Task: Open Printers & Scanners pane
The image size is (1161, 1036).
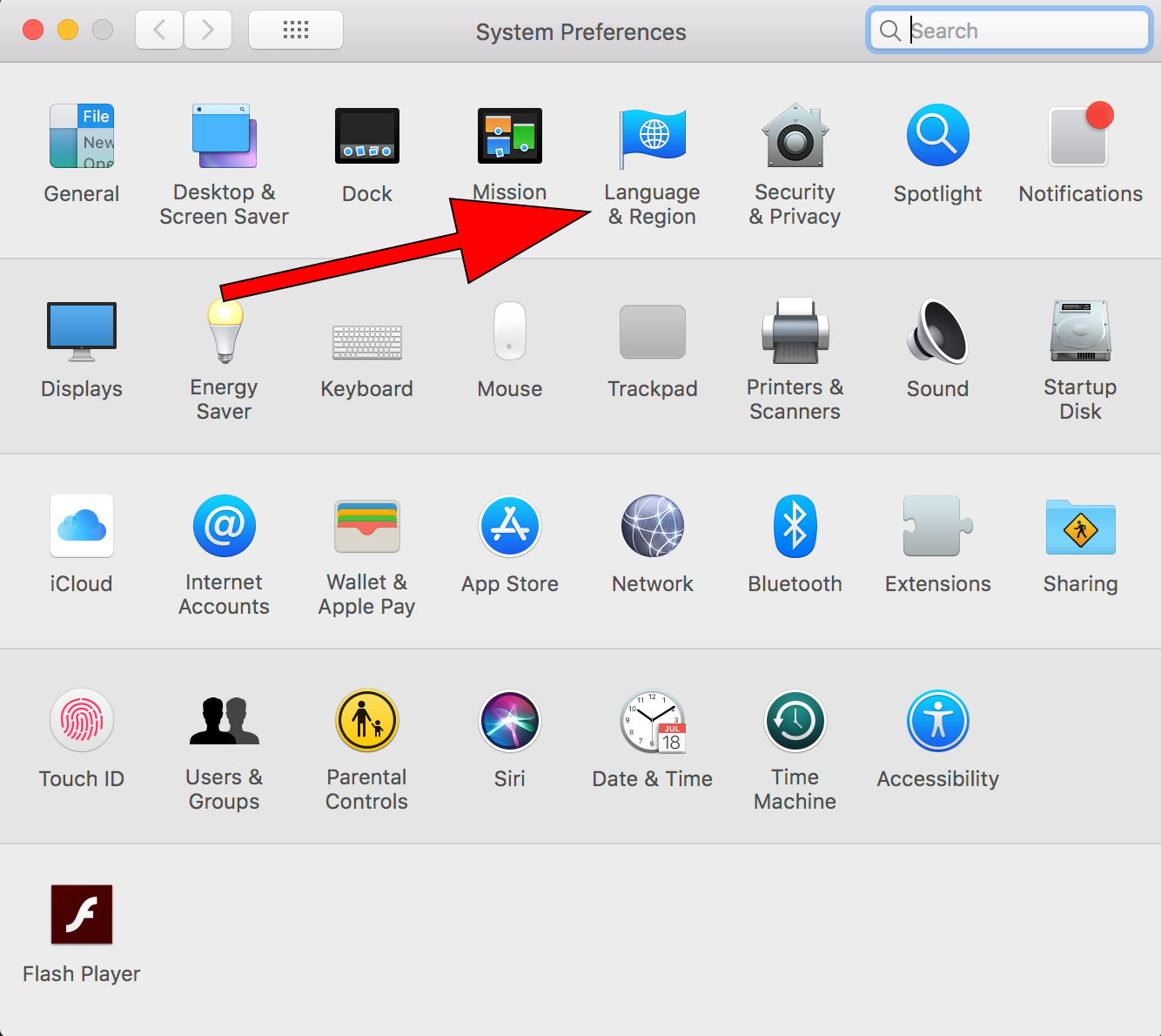Action: point(795,333)
